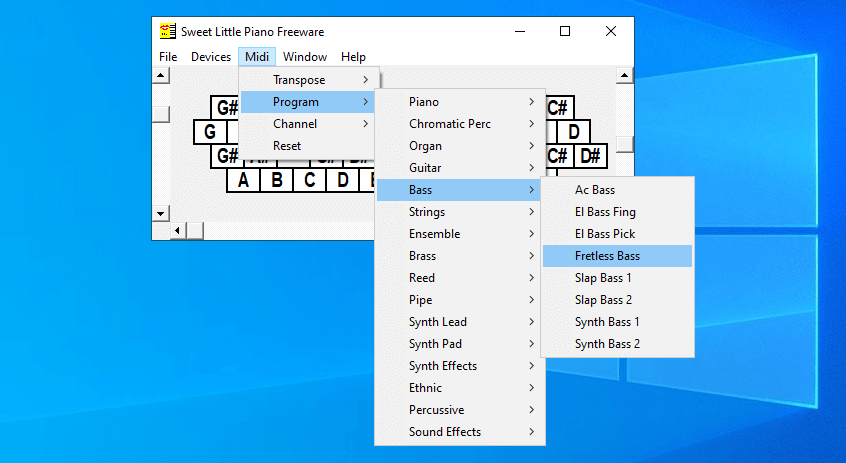This screenshot has height=463, width=846.
Task: Play the G key on the keyboard
Action: pos(210,132)
